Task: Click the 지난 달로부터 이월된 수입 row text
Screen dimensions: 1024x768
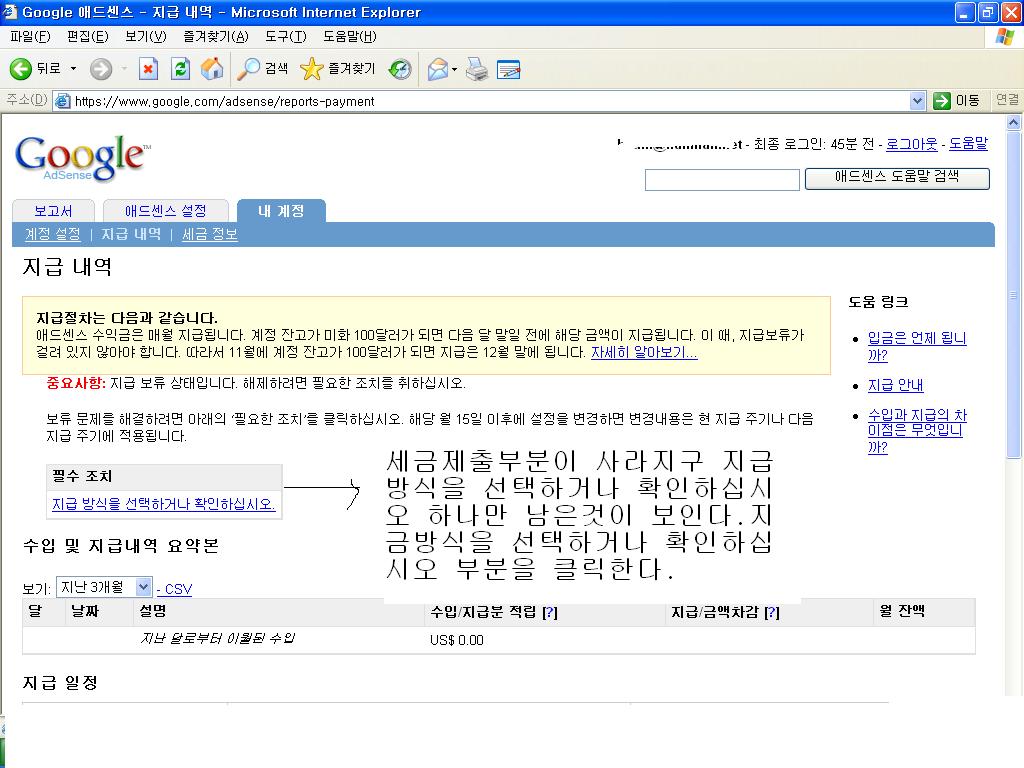Action: (x=217, y=638)
